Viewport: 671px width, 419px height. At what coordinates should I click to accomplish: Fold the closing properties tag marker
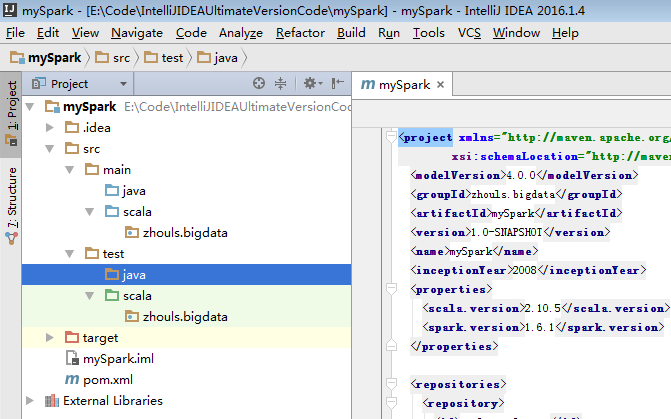click(391, 346)
